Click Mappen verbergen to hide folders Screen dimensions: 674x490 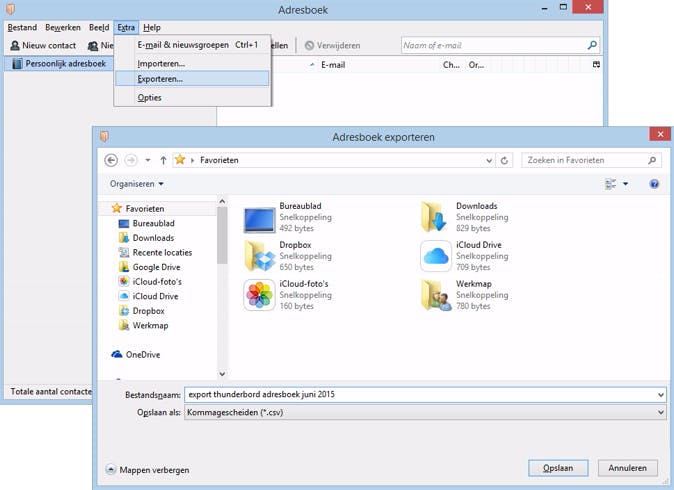(148, 470)
